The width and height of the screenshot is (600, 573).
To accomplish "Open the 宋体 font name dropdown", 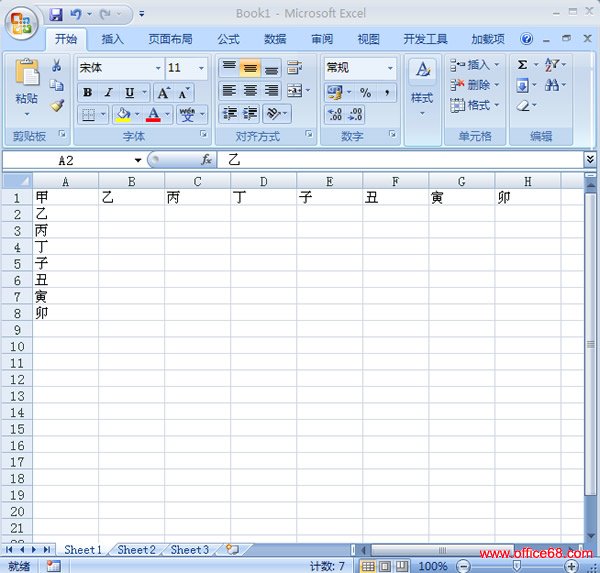I will point(158,68).
